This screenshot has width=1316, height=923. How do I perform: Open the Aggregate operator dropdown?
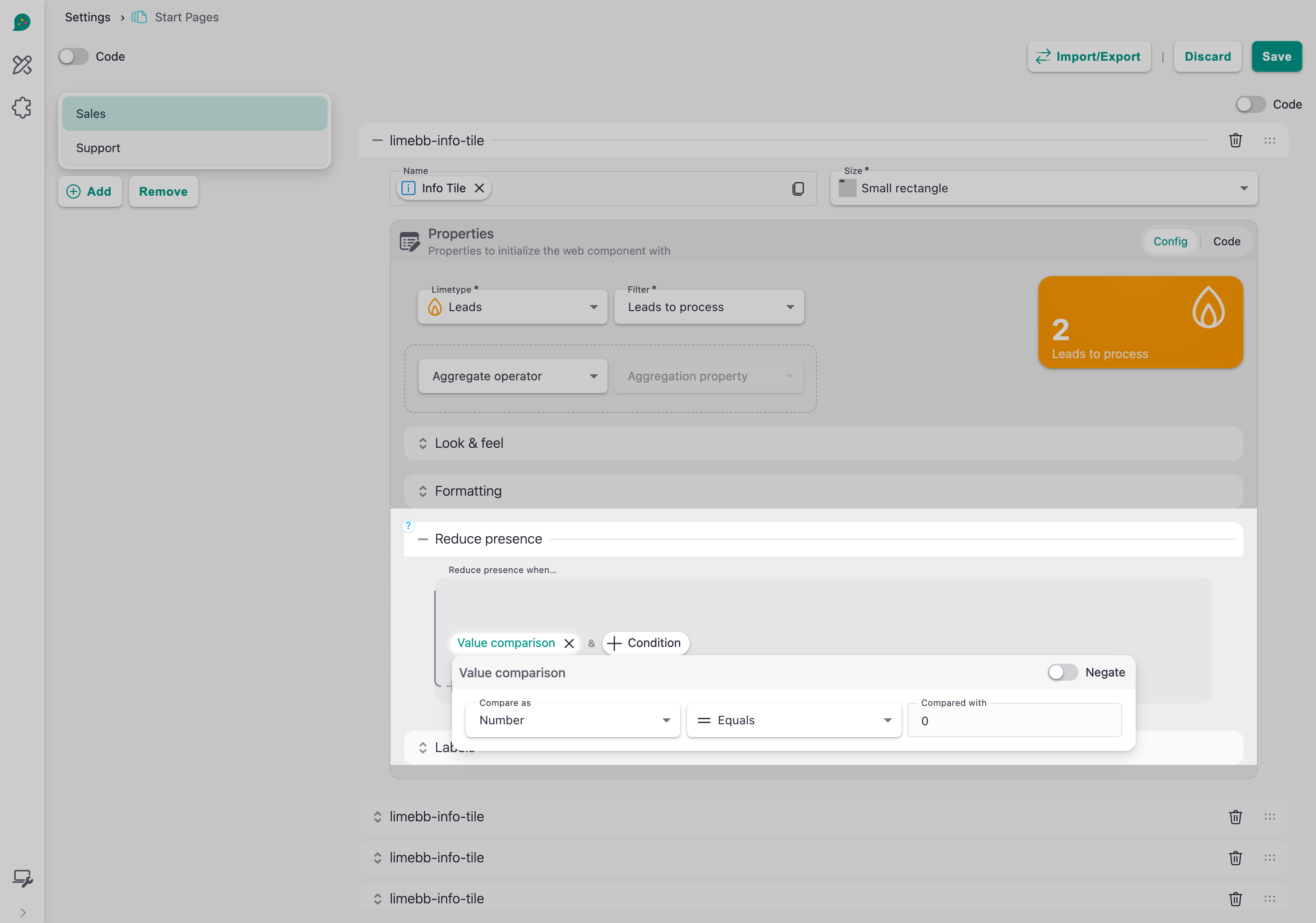(512, 376)
